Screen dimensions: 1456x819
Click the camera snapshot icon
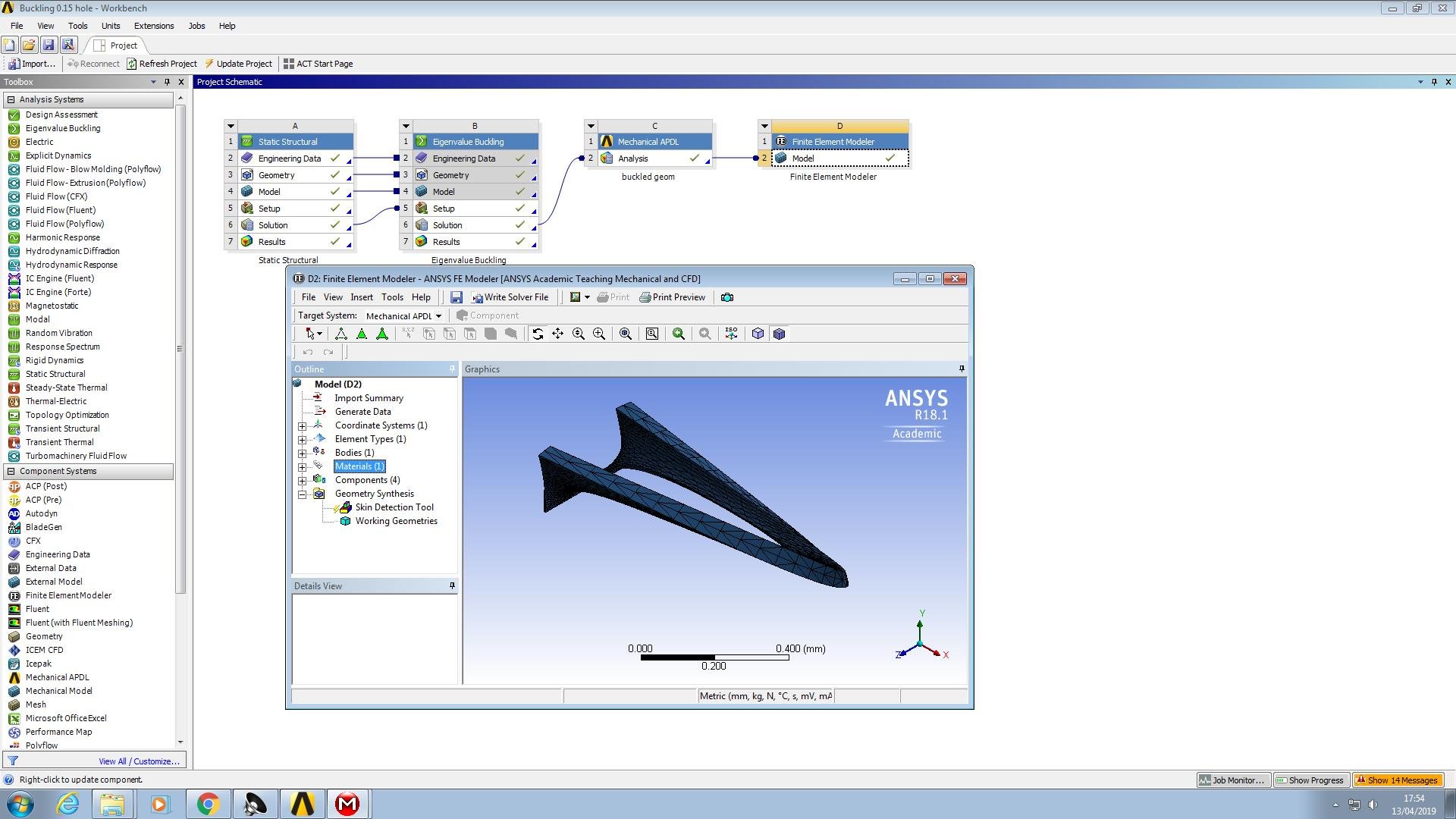pos(727,297)
